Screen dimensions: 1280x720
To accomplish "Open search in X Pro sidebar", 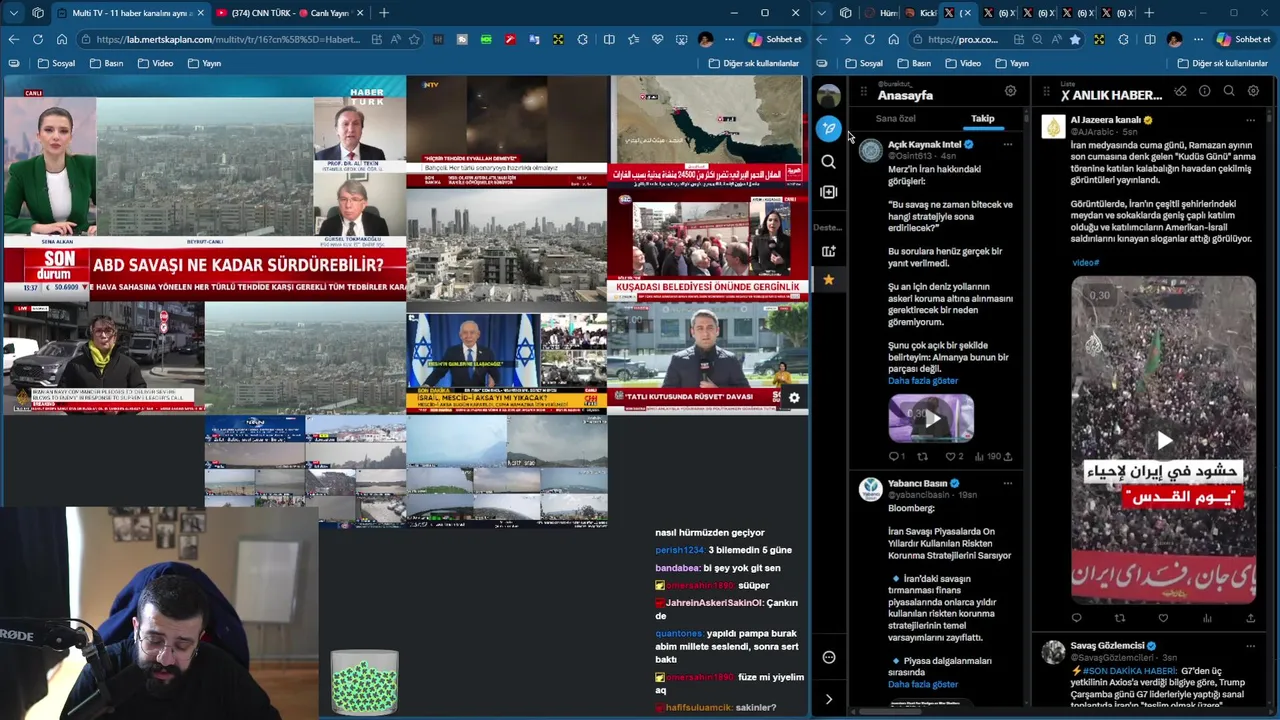I will (x=828, y=161).
